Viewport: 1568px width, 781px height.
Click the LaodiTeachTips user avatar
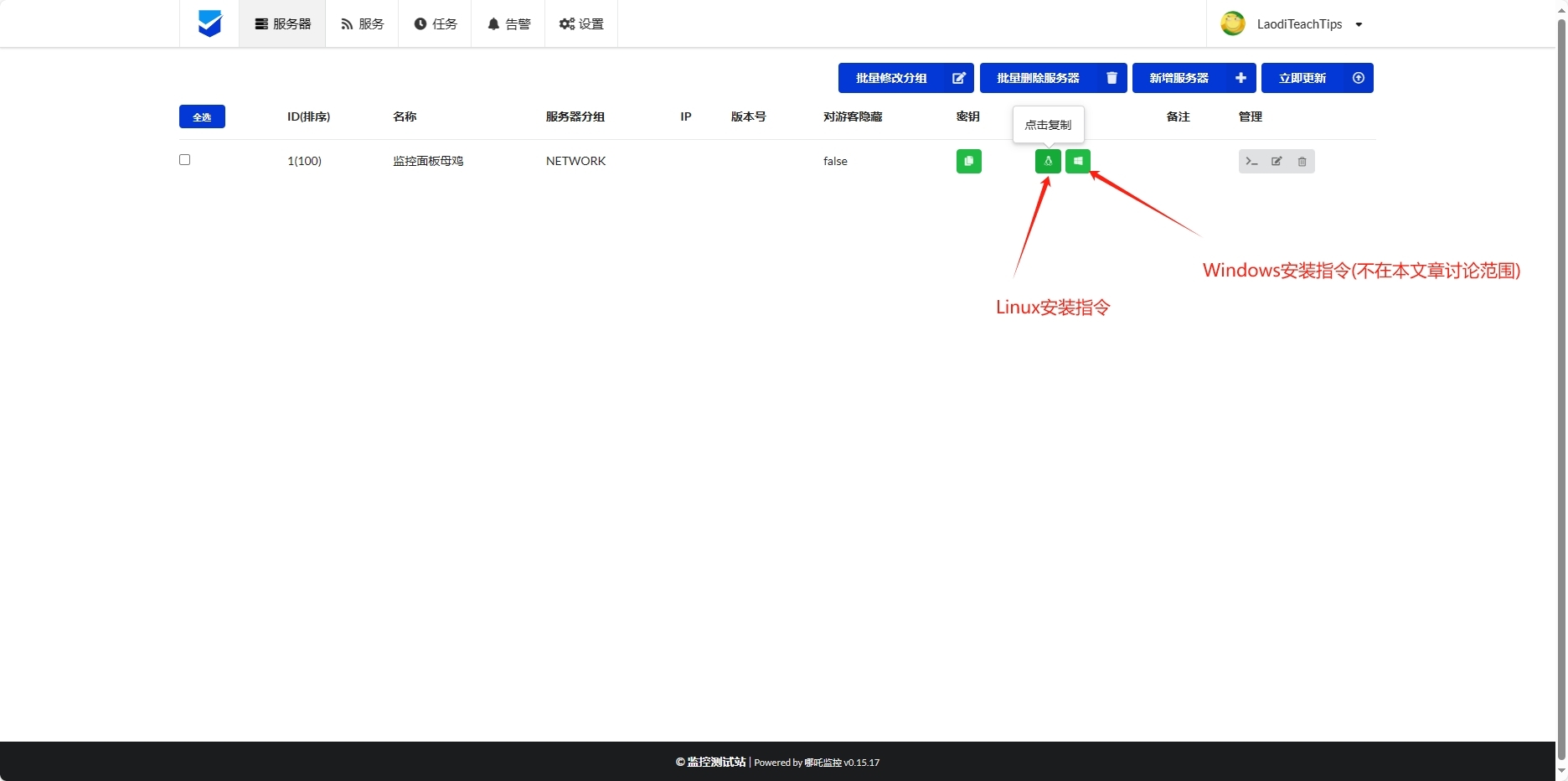pyautogui.click(x=1233, y=23)
